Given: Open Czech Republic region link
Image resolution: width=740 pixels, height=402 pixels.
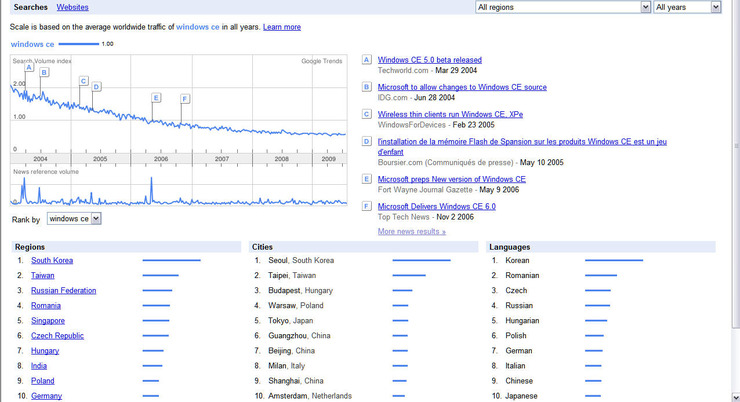Looking at the screenshot, I should [57, 335].
